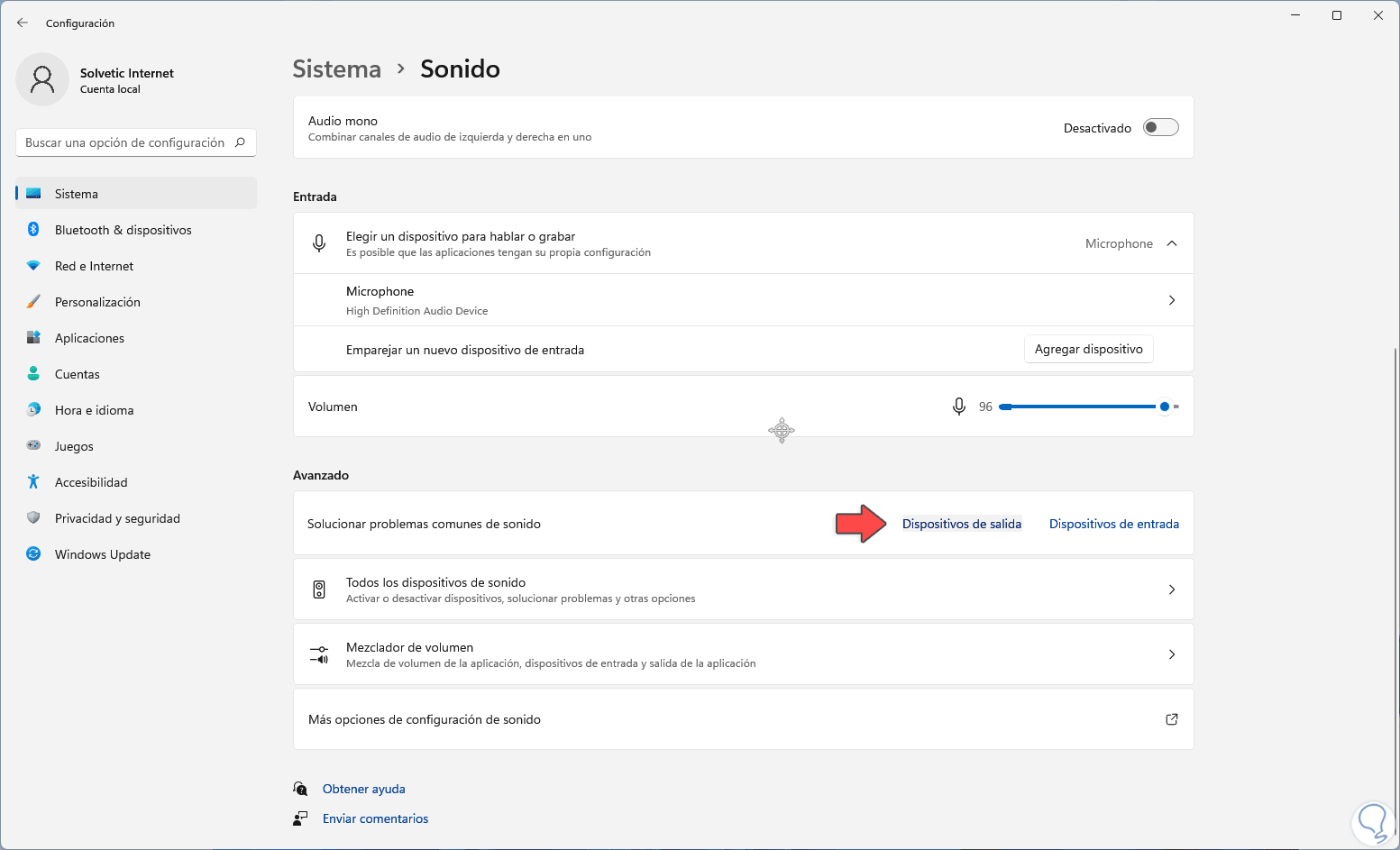Collapse the input device chooser chevron
Screen dimensions: 1400x850
(x=1172, y=243)
